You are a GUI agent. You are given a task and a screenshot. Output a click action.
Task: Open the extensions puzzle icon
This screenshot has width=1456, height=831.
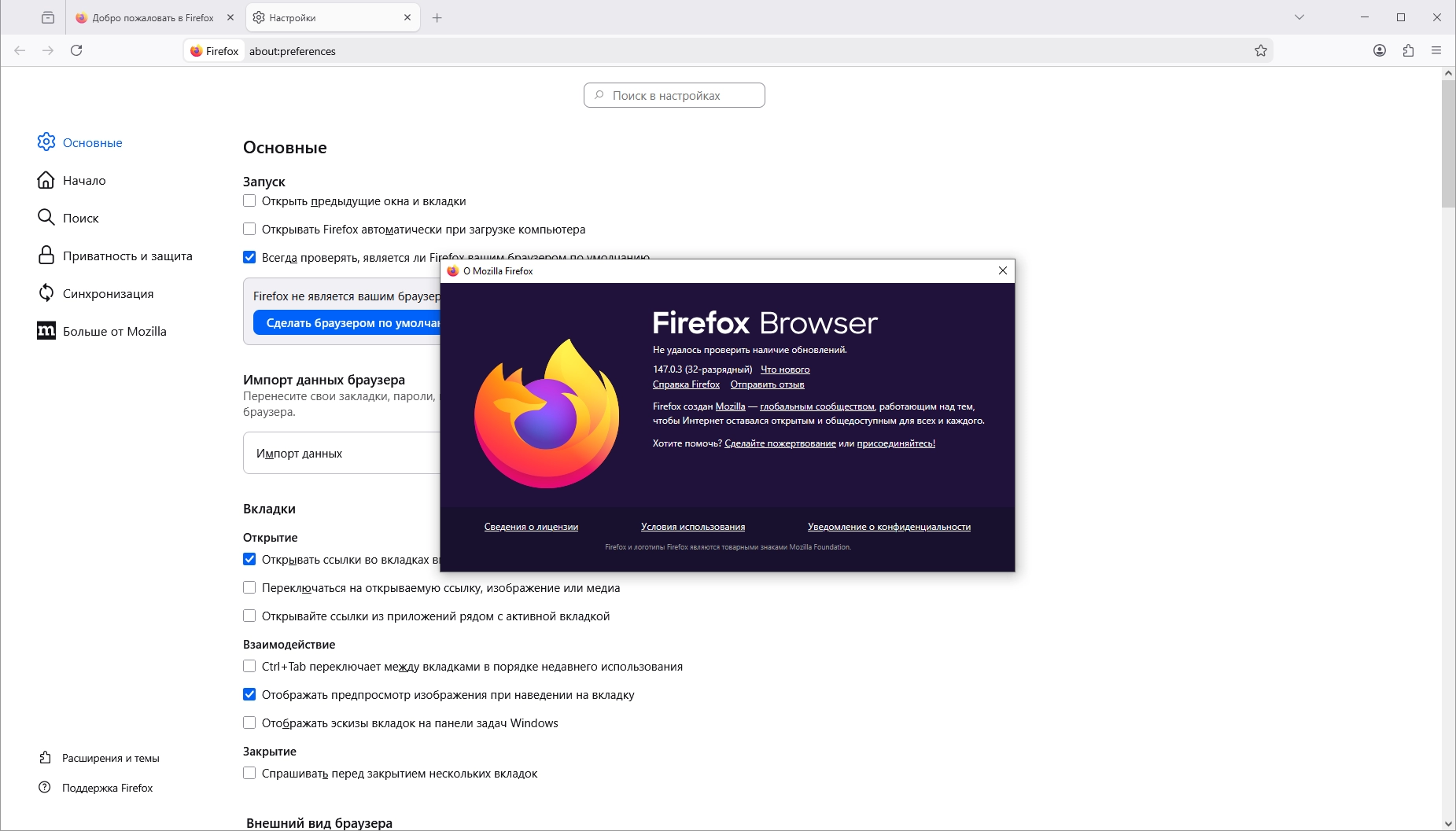[x=1408, y=50]
